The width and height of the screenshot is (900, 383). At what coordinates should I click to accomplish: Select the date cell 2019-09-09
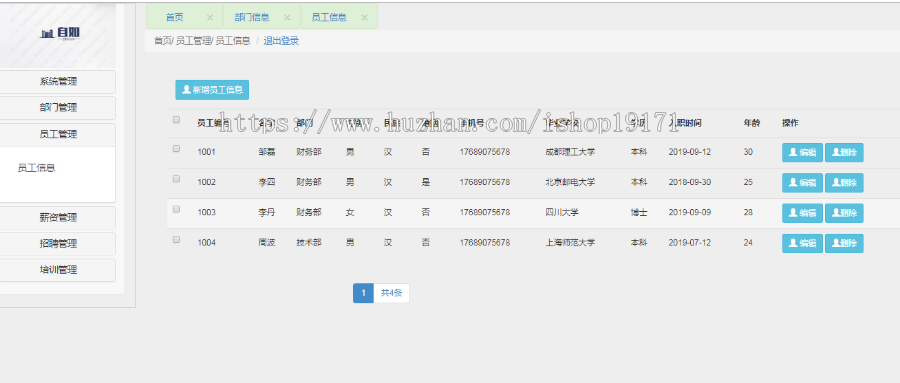point(690,212)
